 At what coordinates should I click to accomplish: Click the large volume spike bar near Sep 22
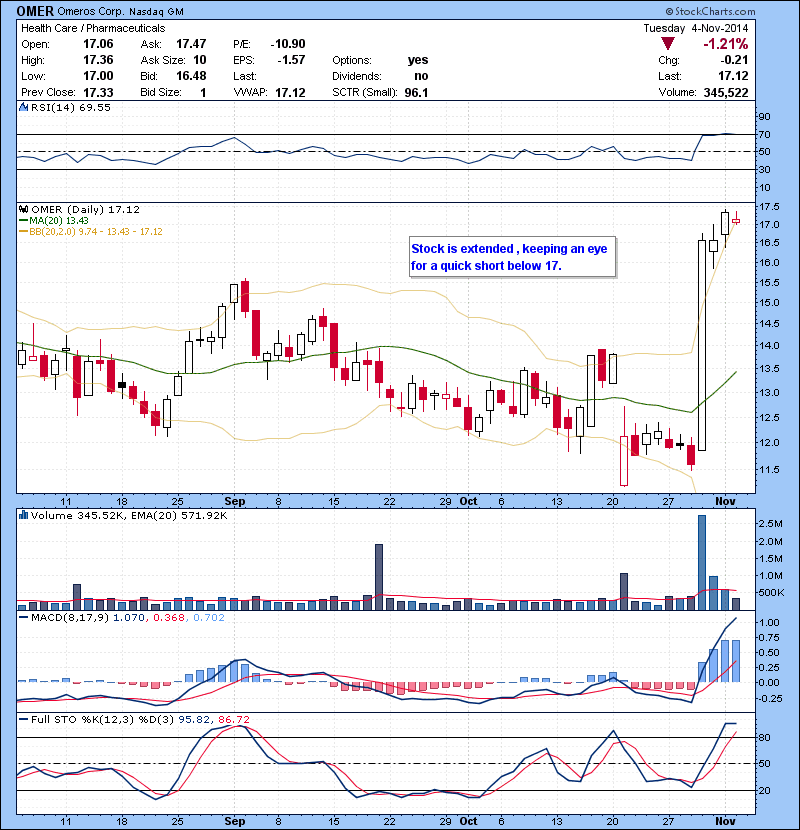(x=379, y=577)
